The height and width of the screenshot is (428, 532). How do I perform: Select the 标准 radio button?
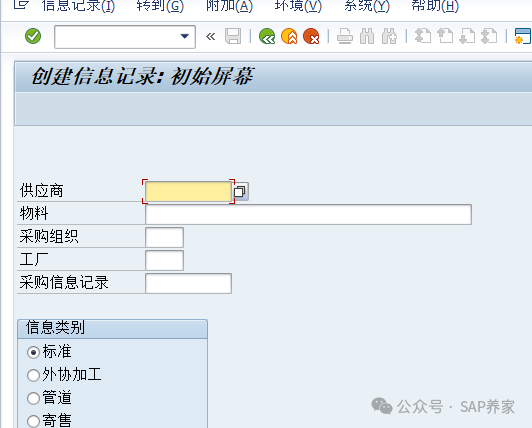pos(33,353)
